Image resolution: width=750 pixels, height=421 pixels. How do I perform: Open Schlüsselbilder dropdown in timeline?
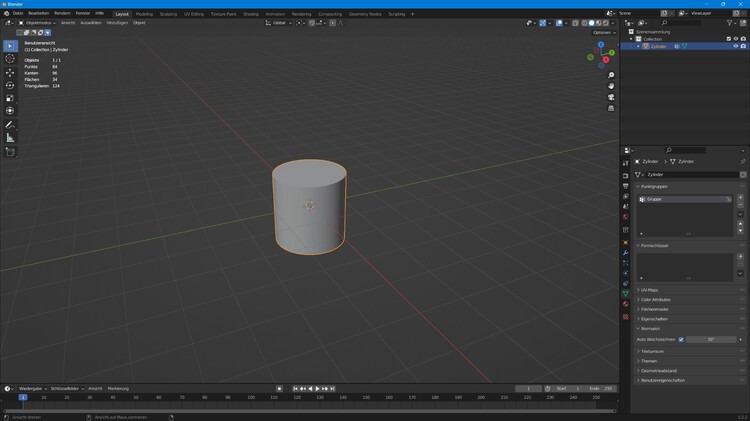[x=67, y=388]
